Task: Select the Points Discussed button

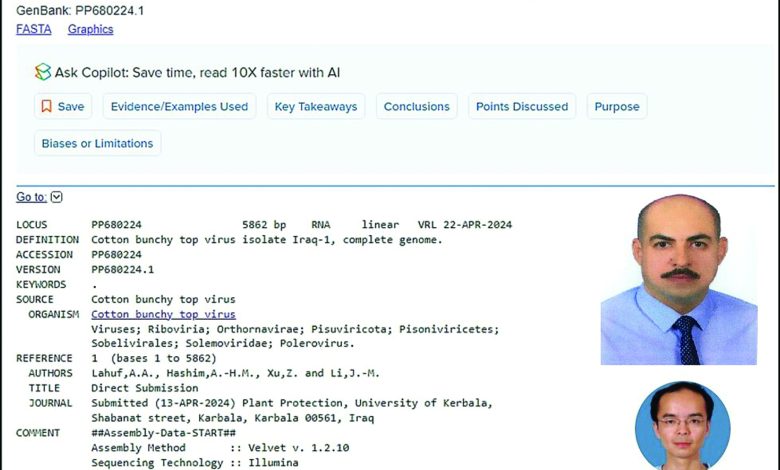Action: [x=521, y=107]
